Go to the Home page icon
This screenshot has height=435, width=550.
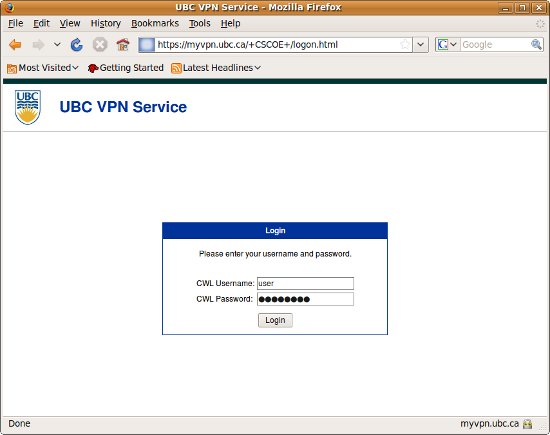coord(123,45)
